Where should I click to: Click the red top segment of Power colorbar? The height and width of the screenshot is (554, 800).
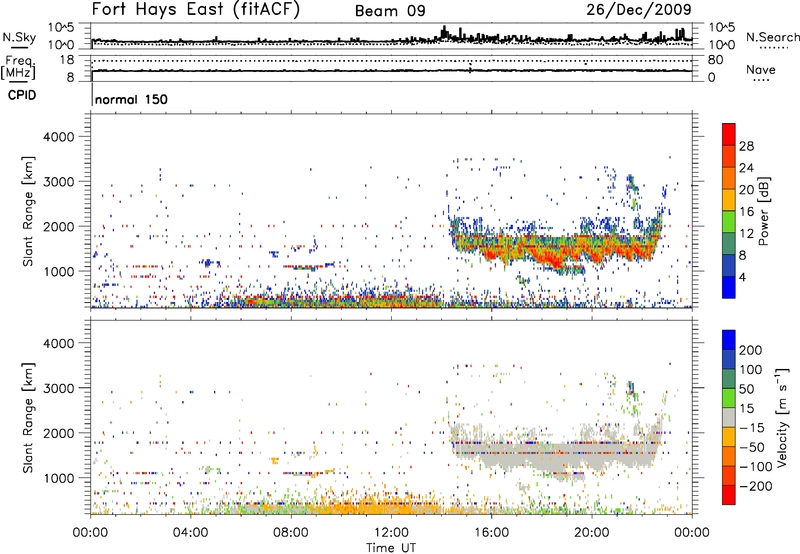click(729, 134)
